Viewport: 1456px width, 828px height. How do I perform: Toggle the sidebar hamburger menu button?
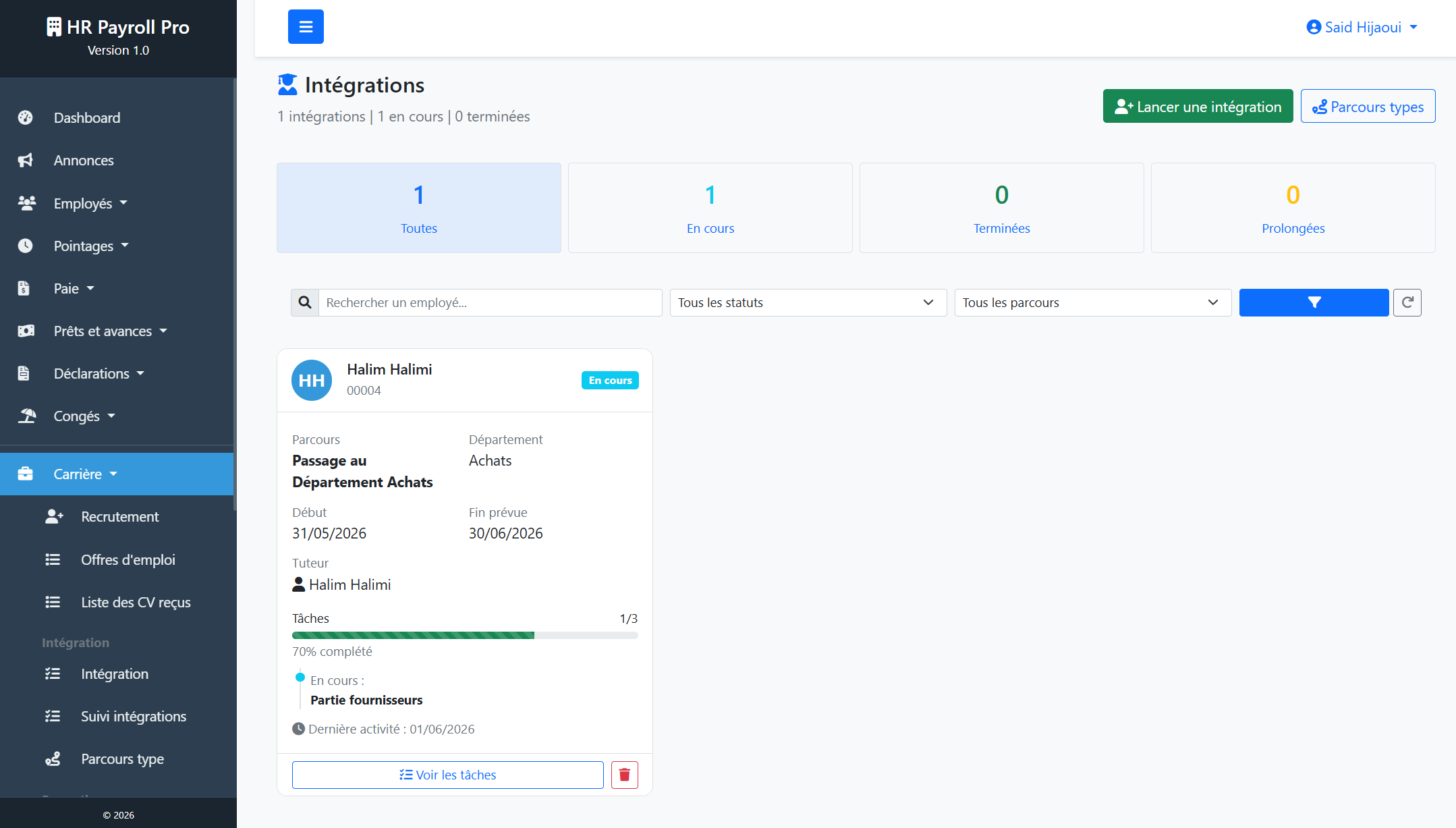click(x=306, y=27)
